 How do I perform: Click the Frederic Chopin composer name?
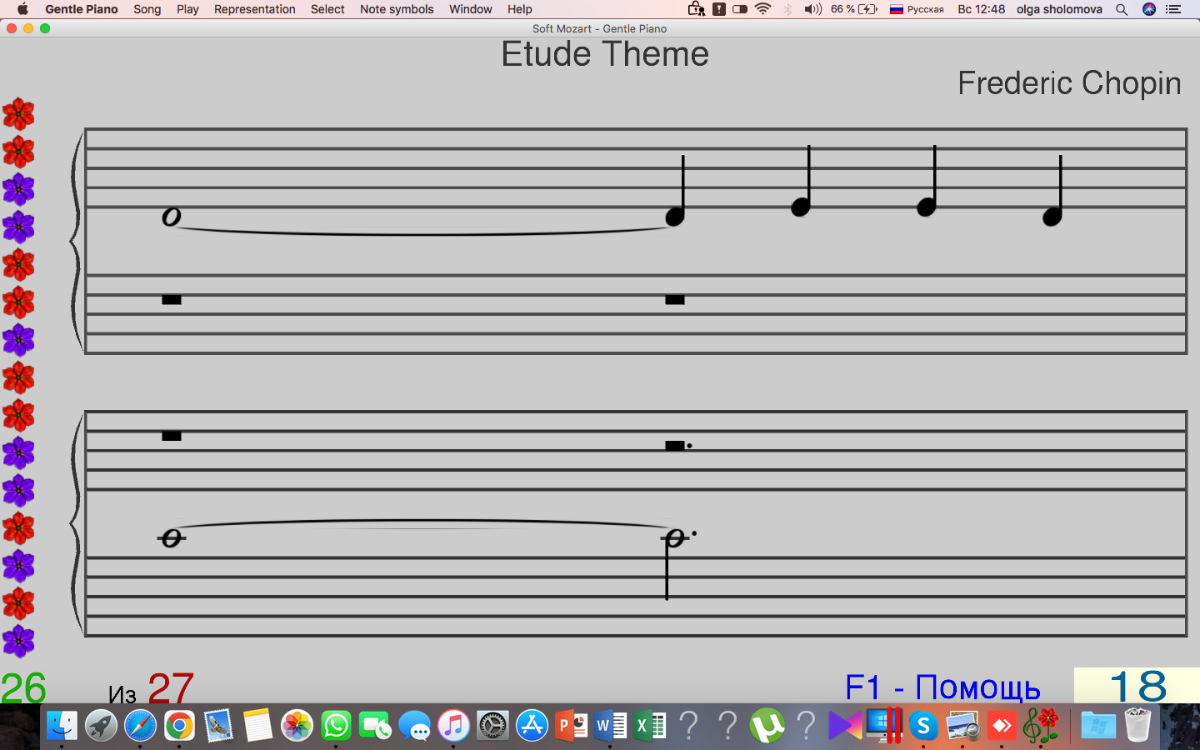click(1069, 83)
